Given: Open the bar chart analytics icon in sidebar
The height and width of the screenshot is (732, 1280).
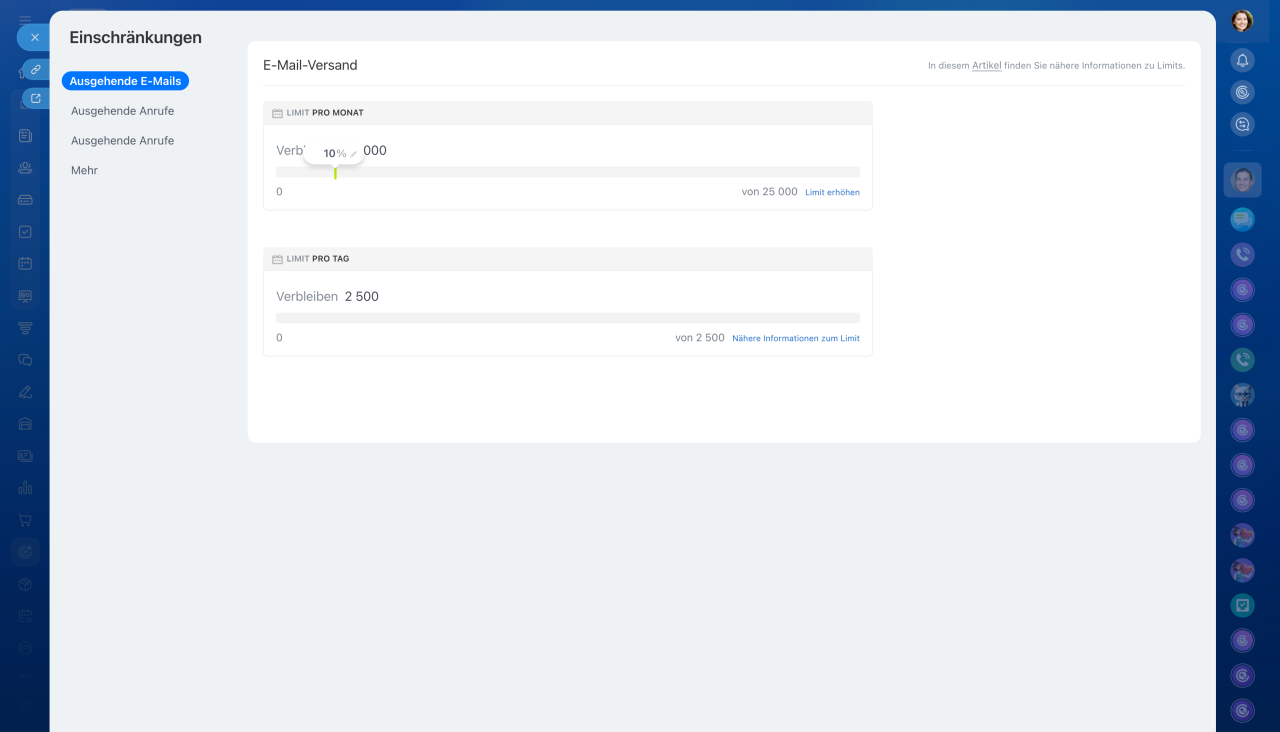Looking at the screenshot, I should coord(25,488).
